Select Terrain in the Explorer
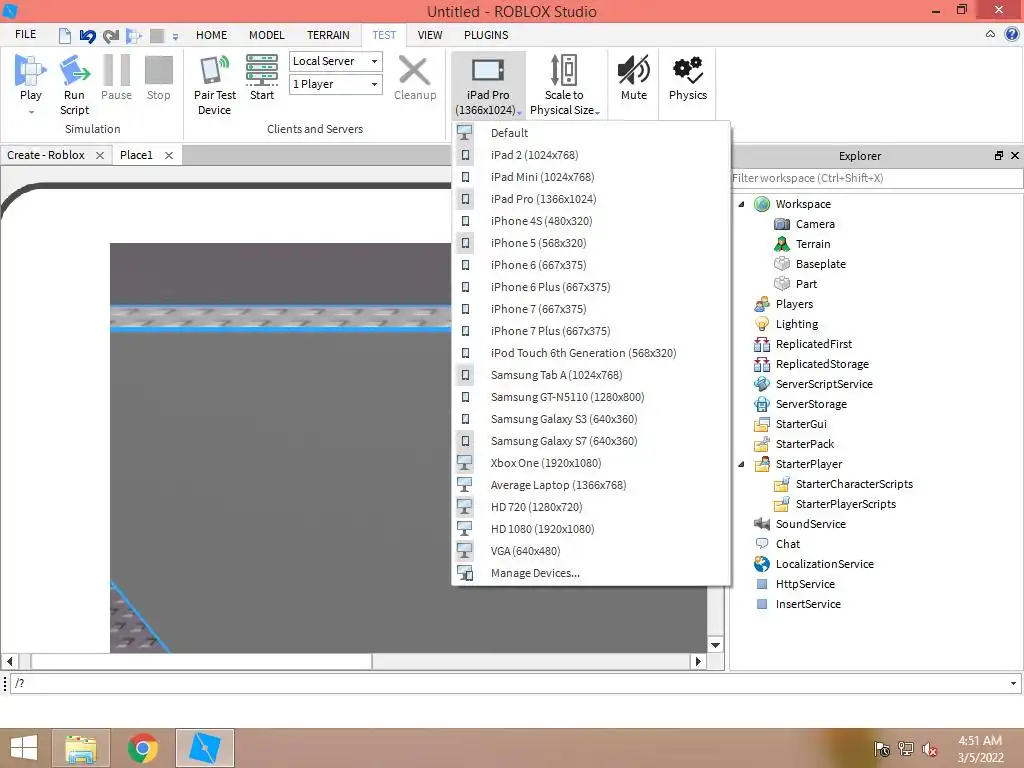1024x768 pixels. pos(813,244)
